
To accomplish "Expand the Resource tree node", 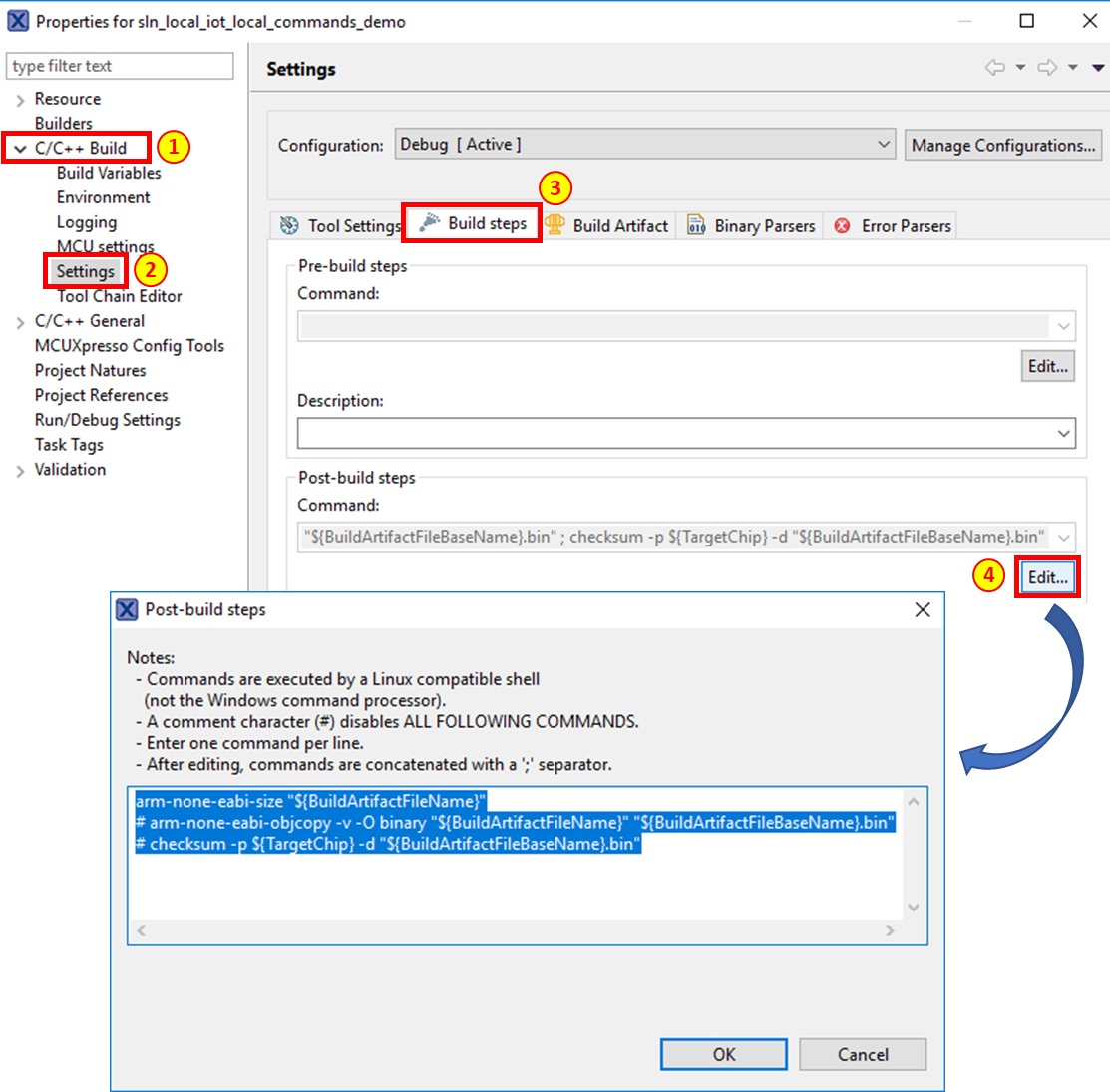I will [21, 100].
